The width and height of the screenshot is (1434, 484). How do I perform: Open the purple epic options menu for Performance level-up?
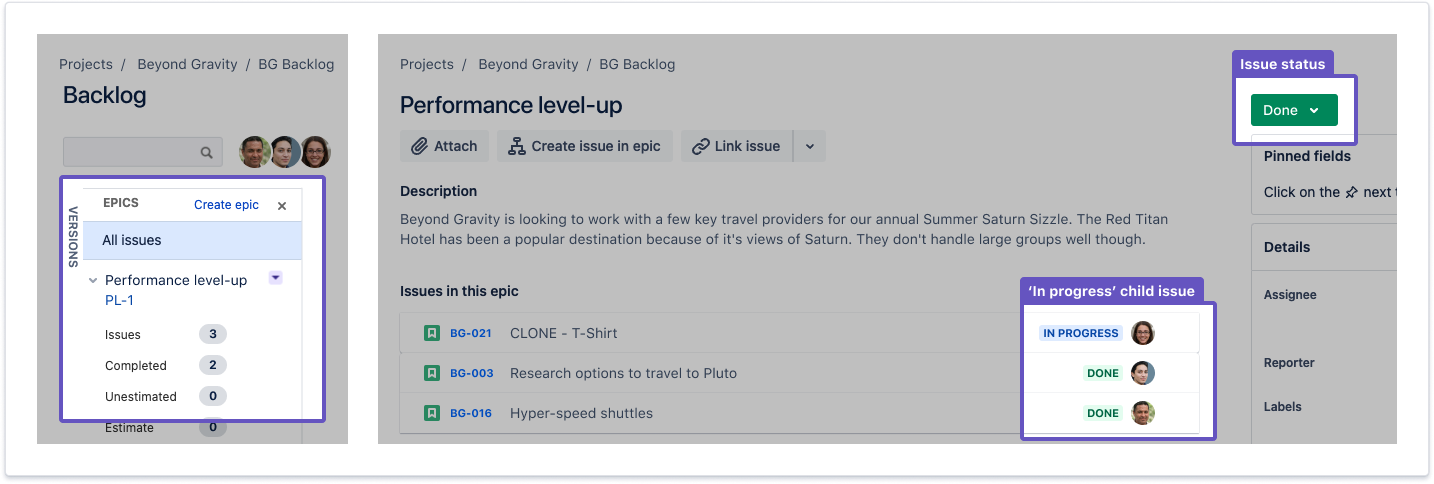tap(276, 278)
